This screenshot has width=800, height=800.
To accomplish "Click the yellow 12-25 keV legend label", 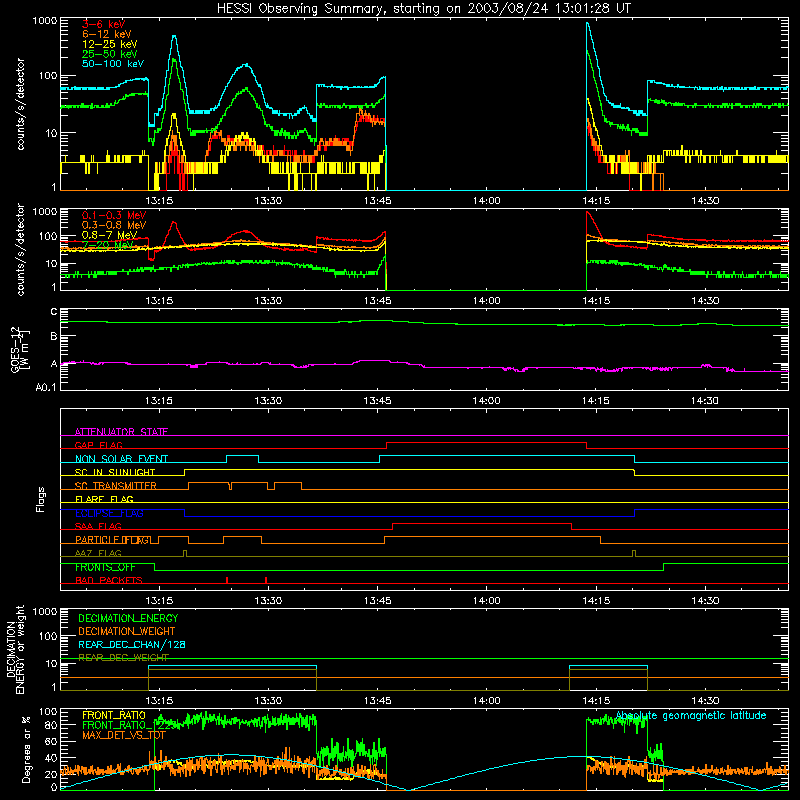I will pos(110,44).
